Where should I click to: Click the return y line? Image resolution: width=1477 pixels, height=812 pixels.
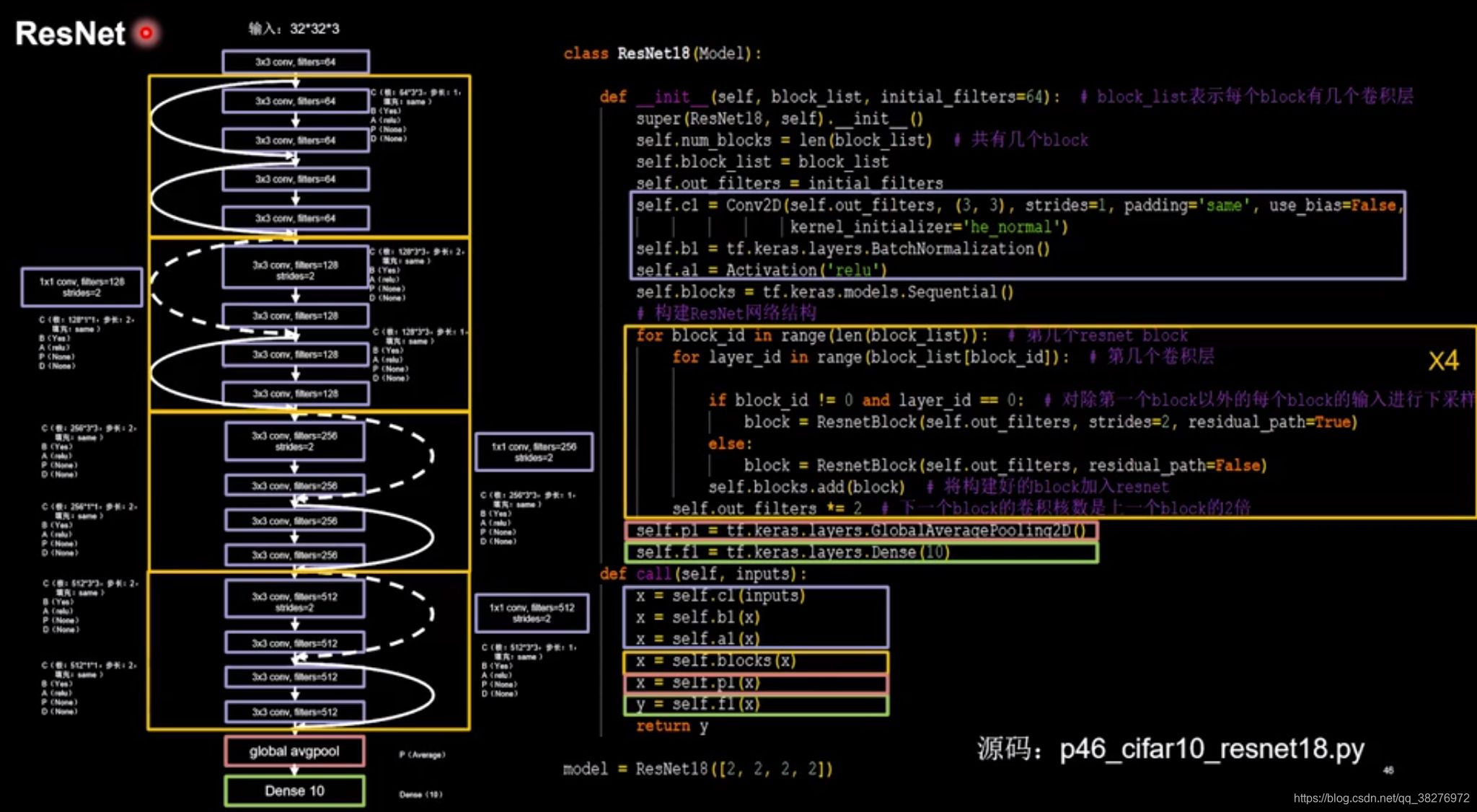tap(672, 726)
